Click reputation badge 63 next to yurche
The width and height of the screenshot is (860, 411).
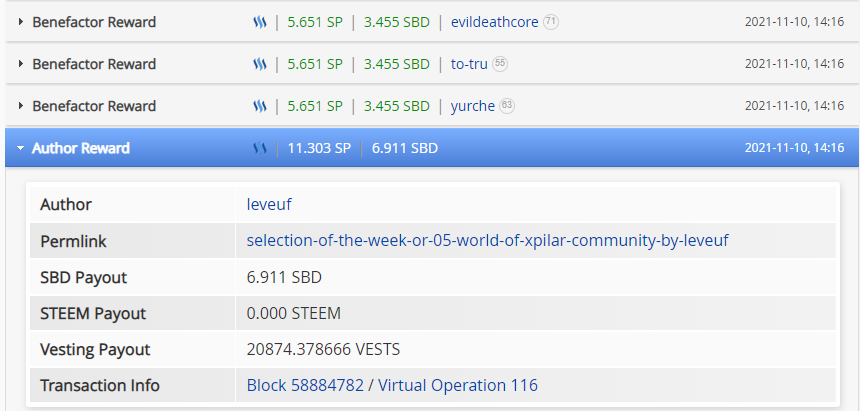click(507, 106)
